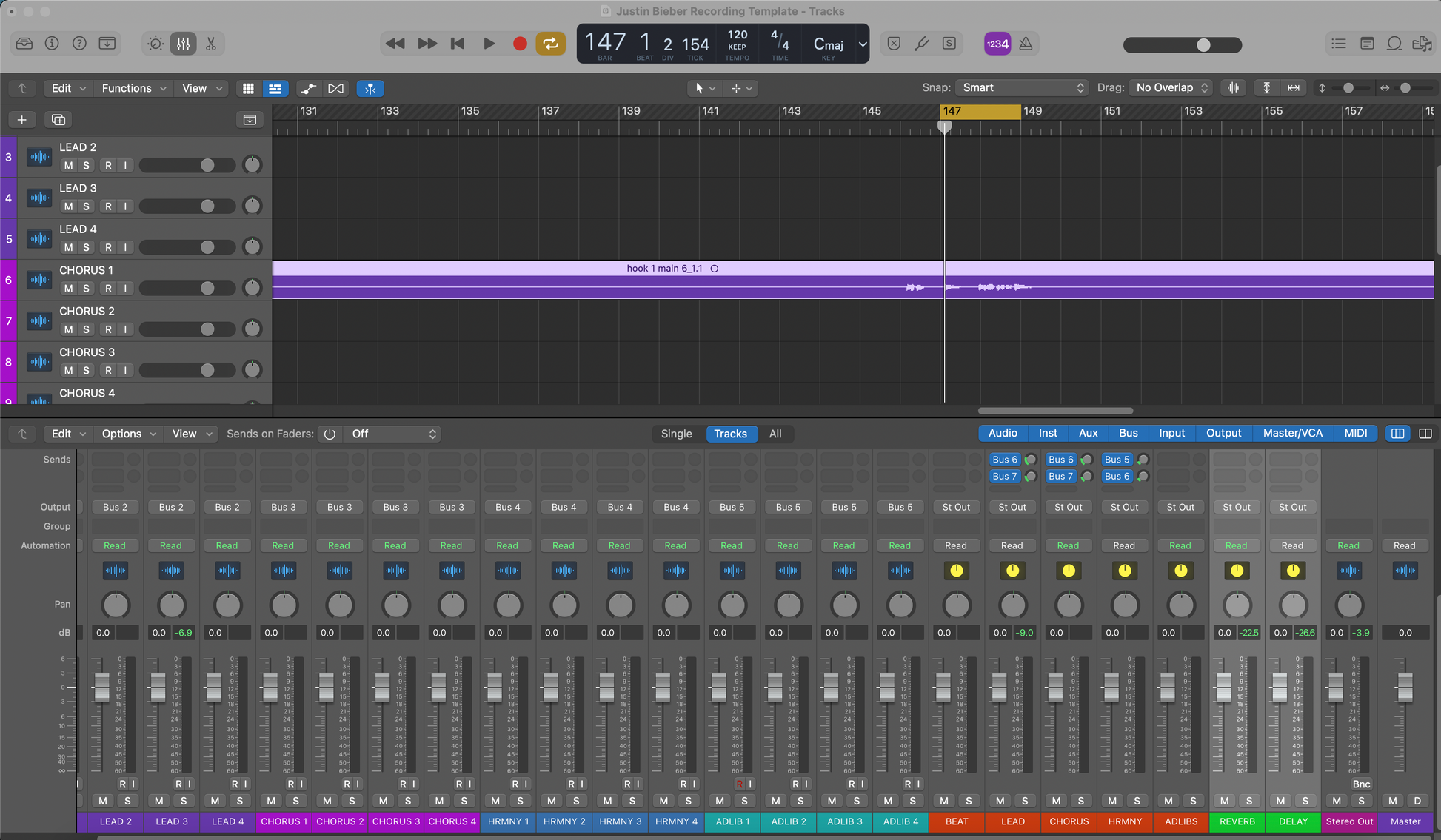Click the Aux filter button in the mixer
The height and width of the screenshot is (840, 1441).
(1088, 433)
